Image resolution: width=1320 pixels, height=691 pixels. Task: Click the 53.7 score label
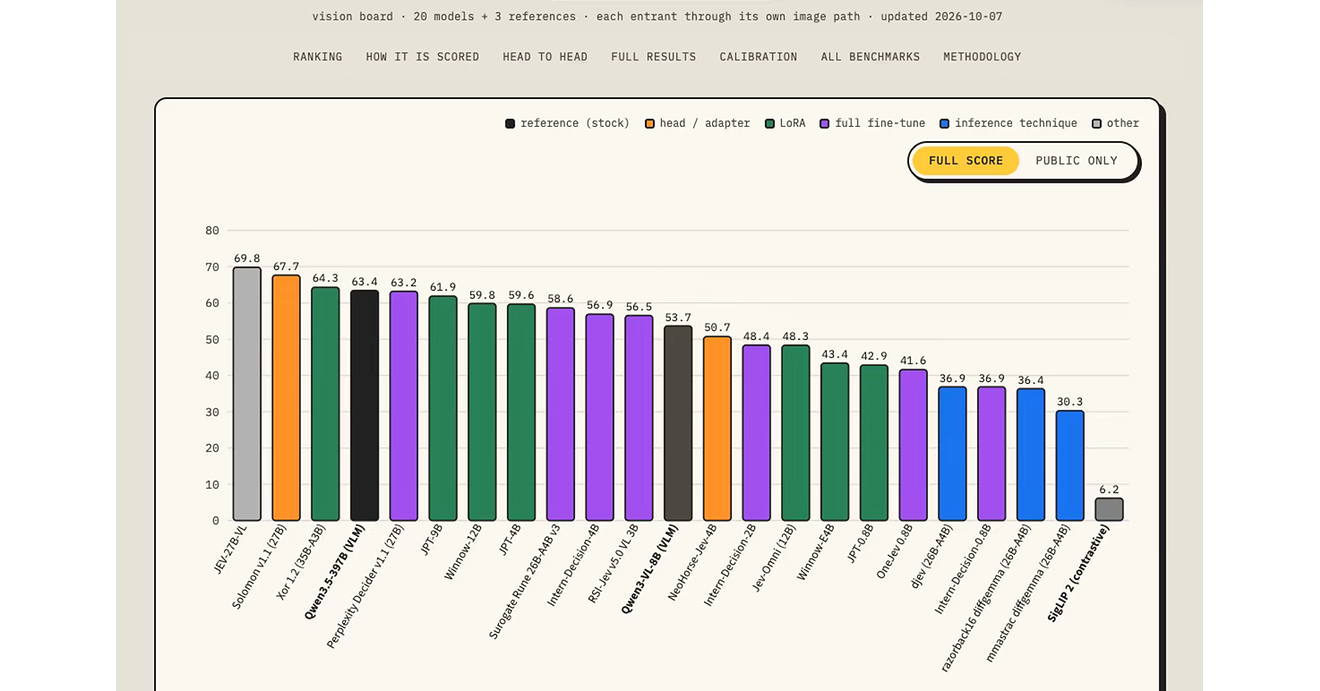[678, 317]
